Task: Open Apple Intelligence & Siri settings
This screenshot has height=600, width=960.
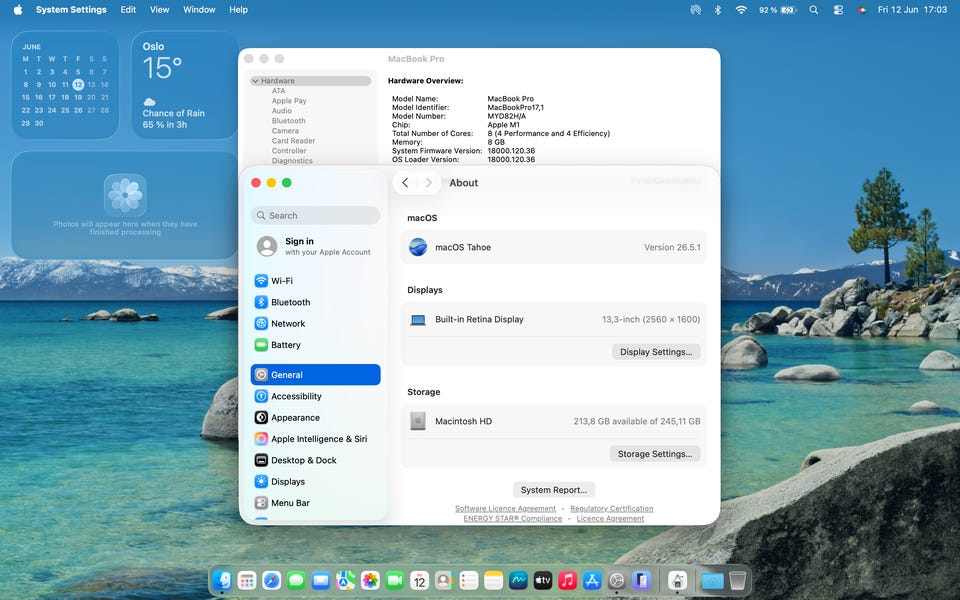Action: tap(315, 440)
